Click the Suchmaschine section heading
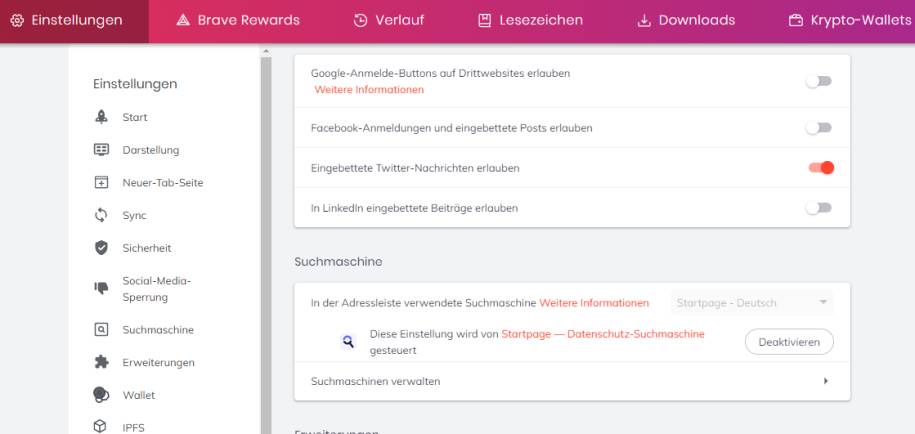This screenshot has width=915, height=434. coord(338,262)
